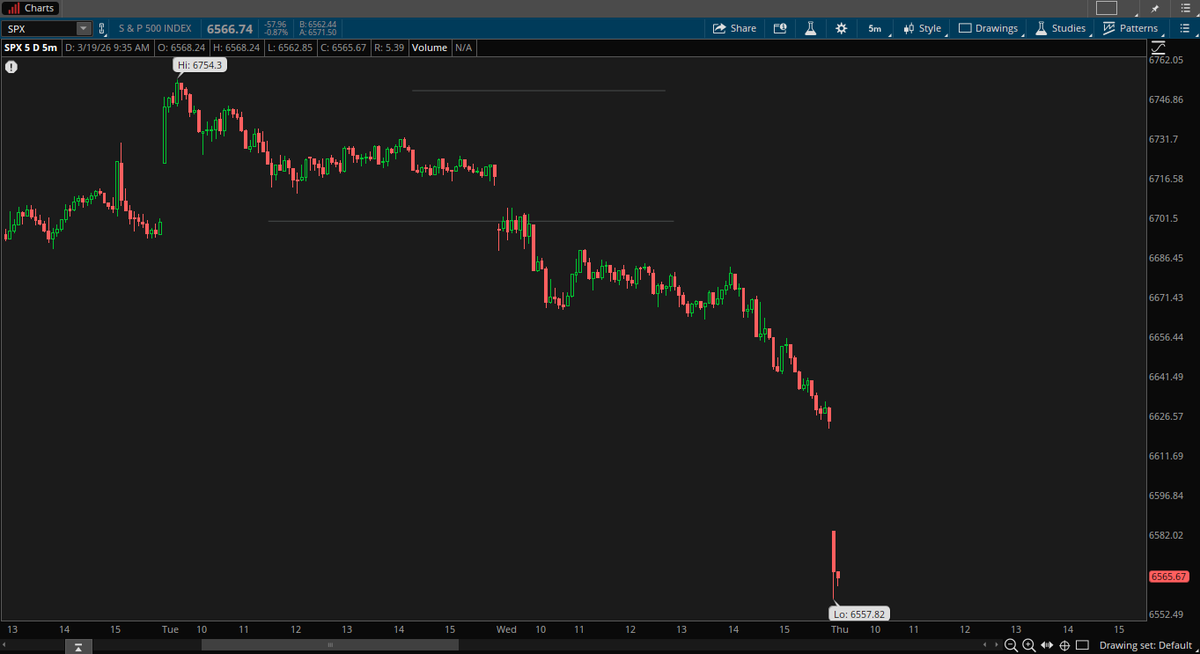Click the 6566.74 last price
This screenshot has width=1200, height=654.
coord(230,29)
